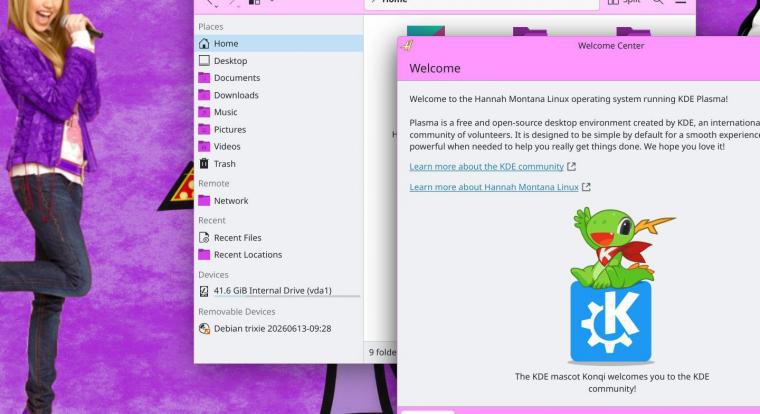The width and height of the screenshot is (760, 414).
Task: Open the Music folder from sidebar
Action: coord(279,112)
